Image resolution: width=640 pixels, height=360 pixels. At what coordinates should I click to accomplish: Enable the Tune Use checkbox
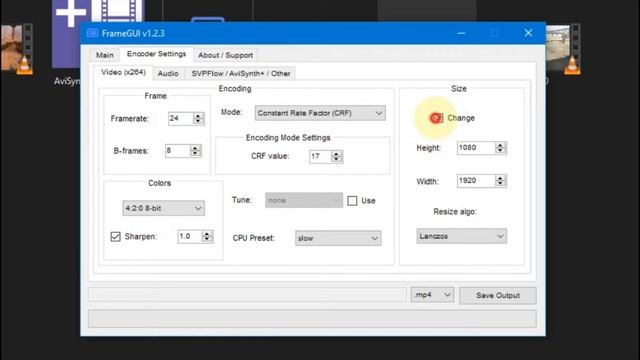(352, 201)
